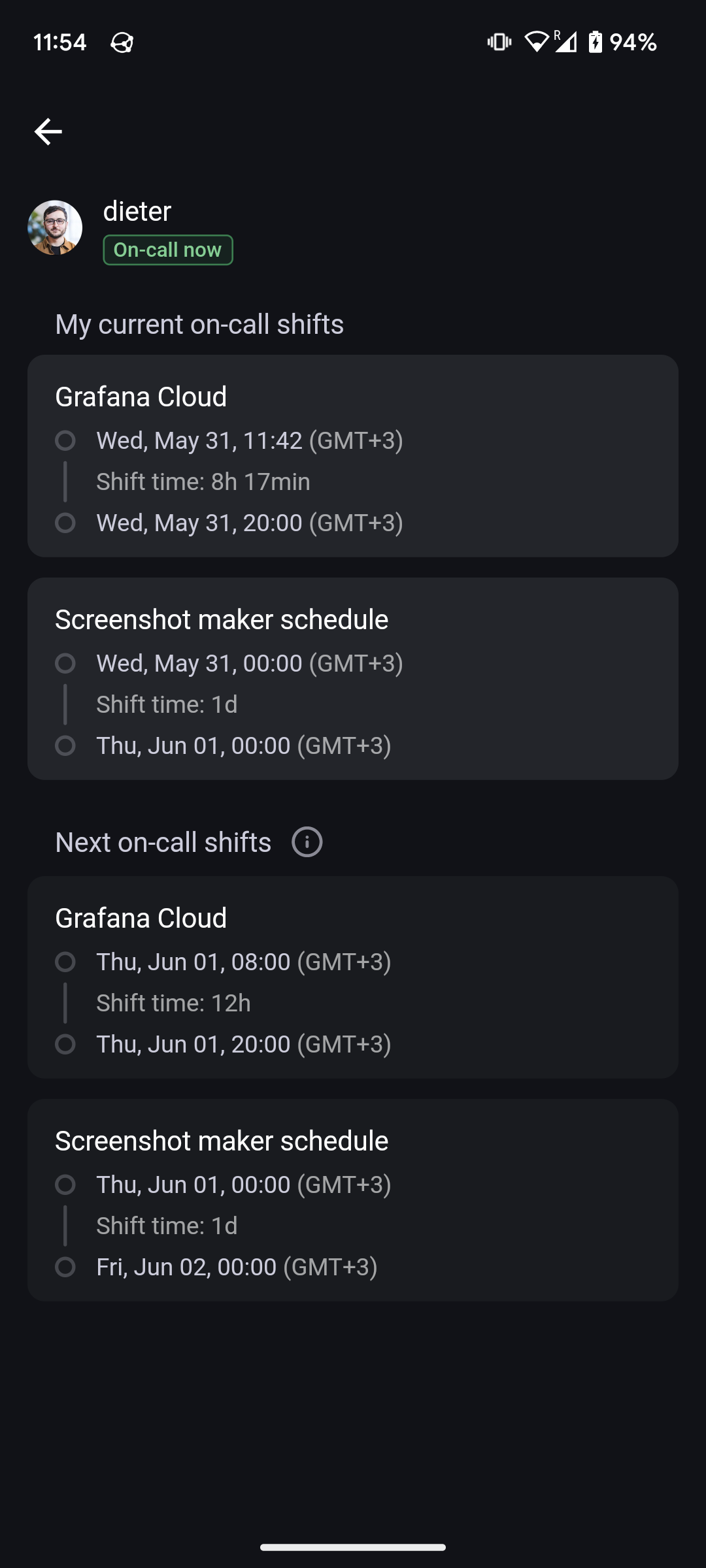Tap the battery status icon
This screenshot has height=1568, width=706.
(x=595, y=42)
